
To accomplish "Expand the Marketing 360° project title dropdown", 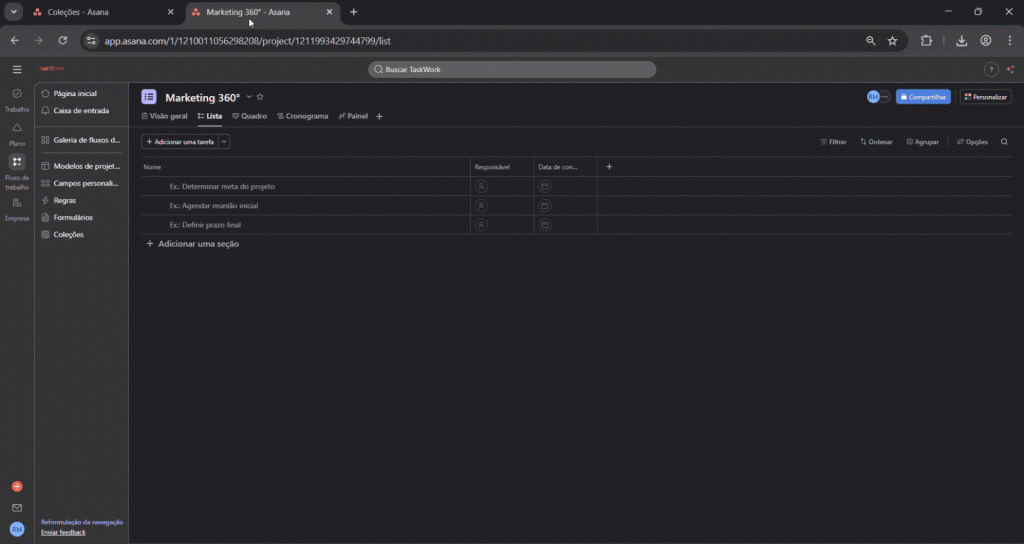I will coord(249,97).
